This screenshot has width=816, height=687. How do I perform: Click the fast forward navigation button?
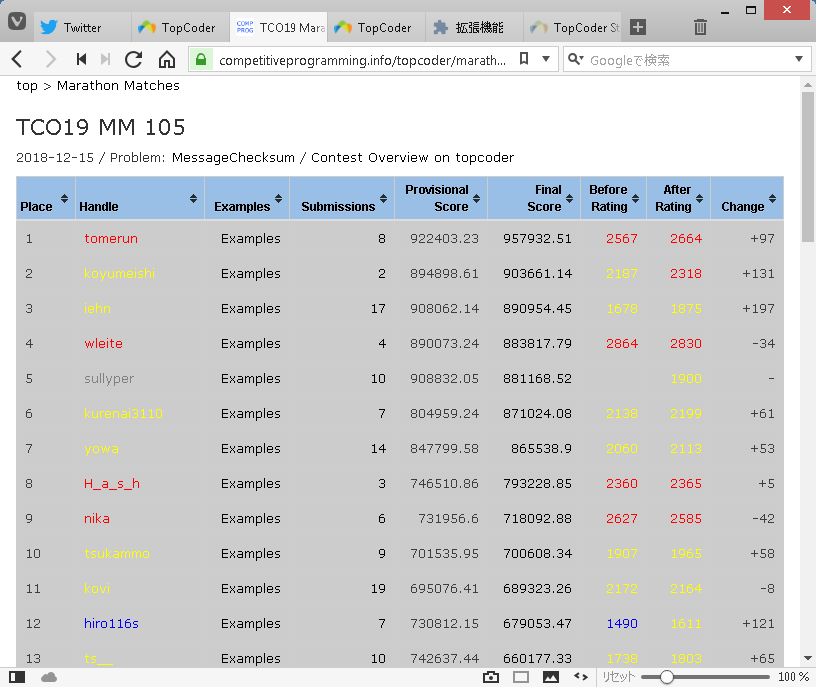(105, 59)
